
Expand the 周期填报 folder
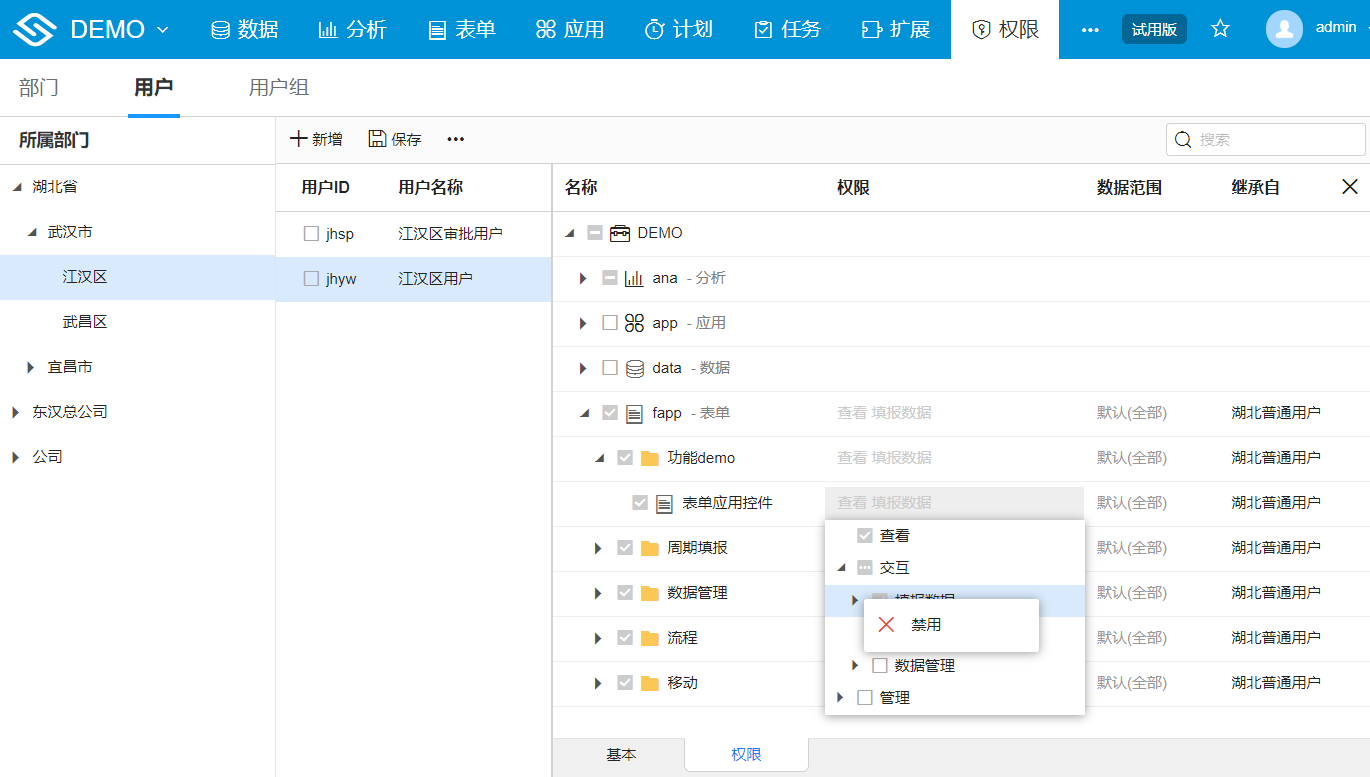(598, 548)
